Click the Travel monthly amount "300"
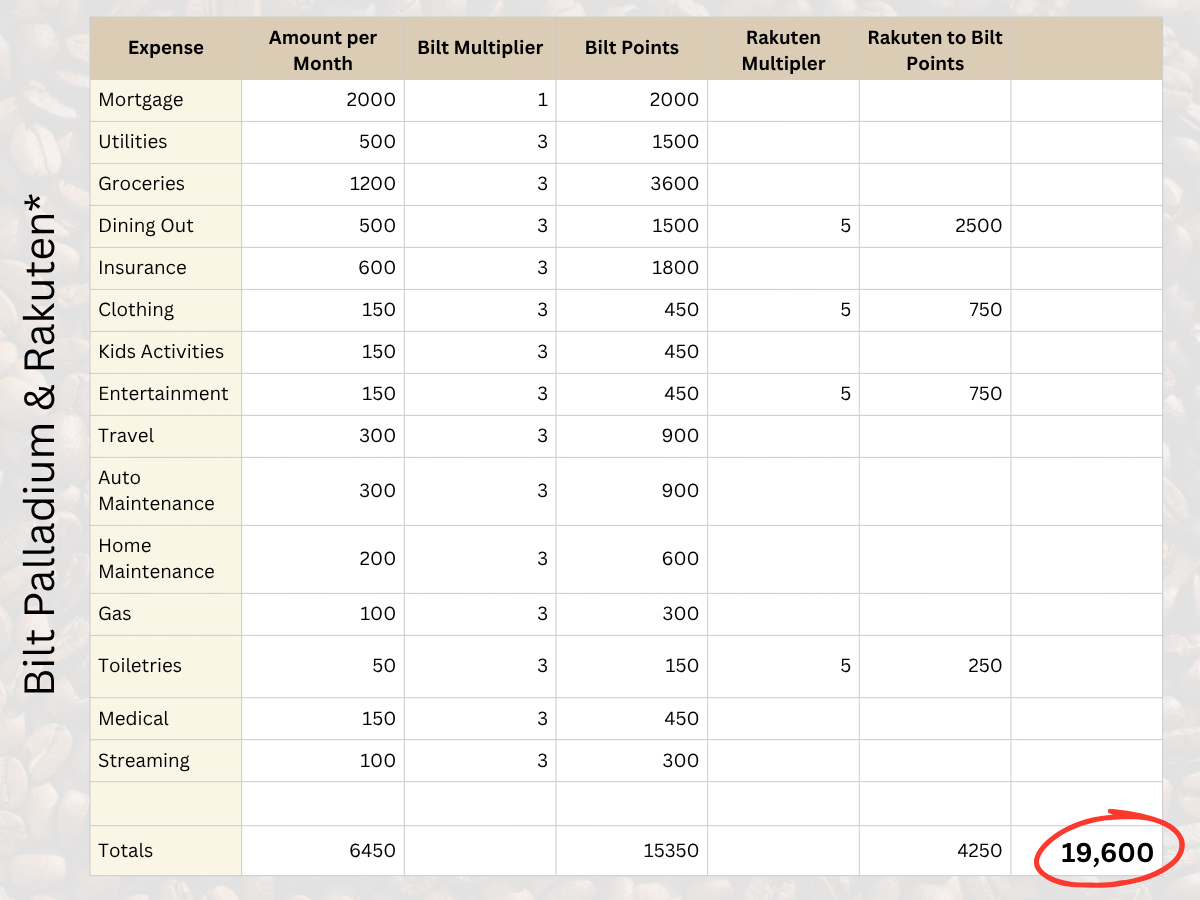 click(378, 436)
